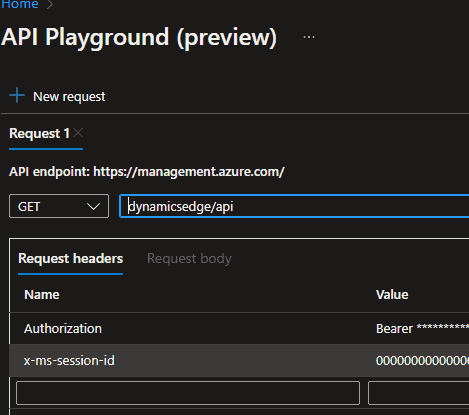Screen dimensions: 469x415
Task: Click the API Playground (preview) title
Action: click(x=139, y=37)
